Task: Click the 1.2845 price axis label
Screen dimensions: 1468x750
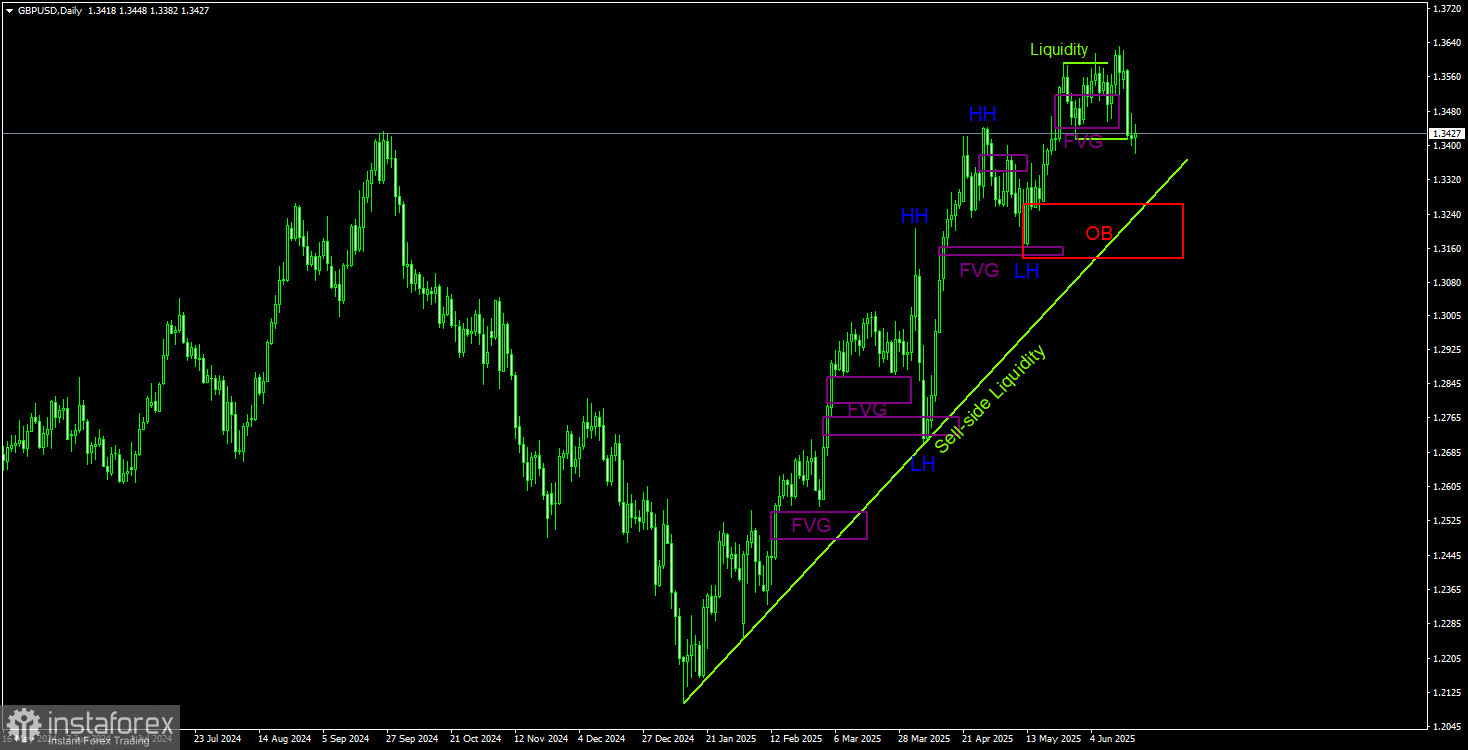Action: point(1445,384)
